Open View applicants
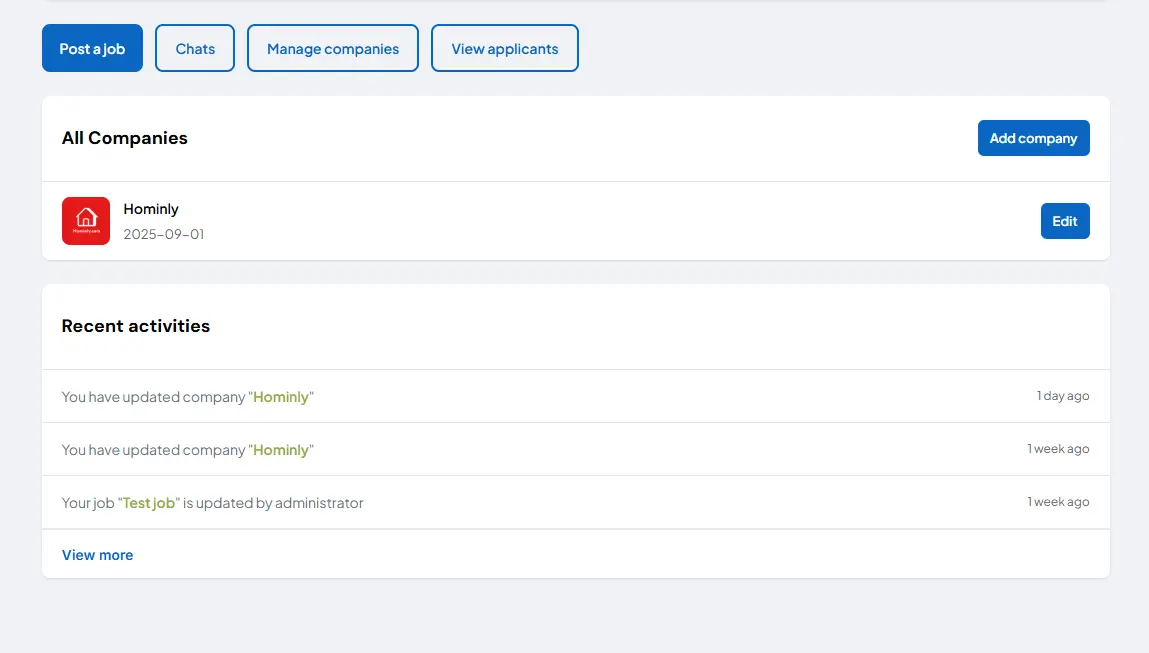The image size is (1149, 653). (x=505, y=48)
